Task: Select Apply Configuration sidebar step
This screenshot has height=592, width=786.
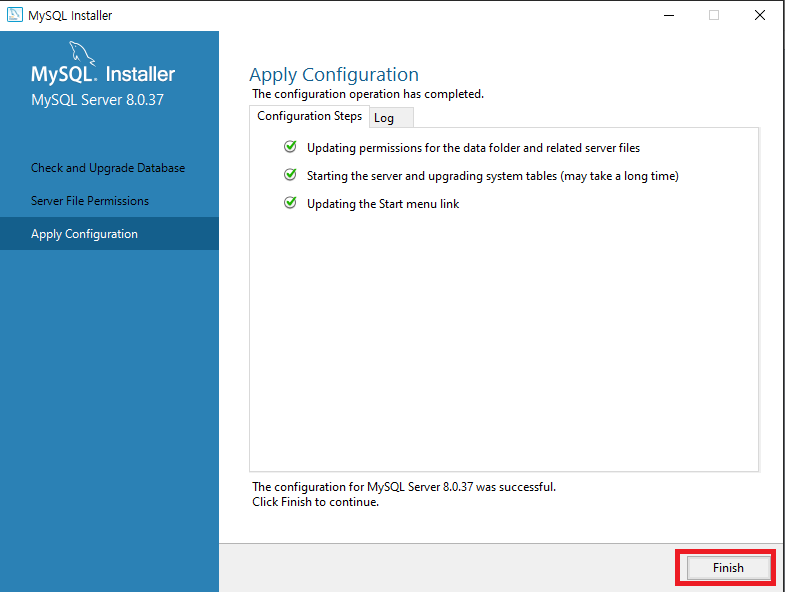Action: pyautogui.click(x=109, y=234)
